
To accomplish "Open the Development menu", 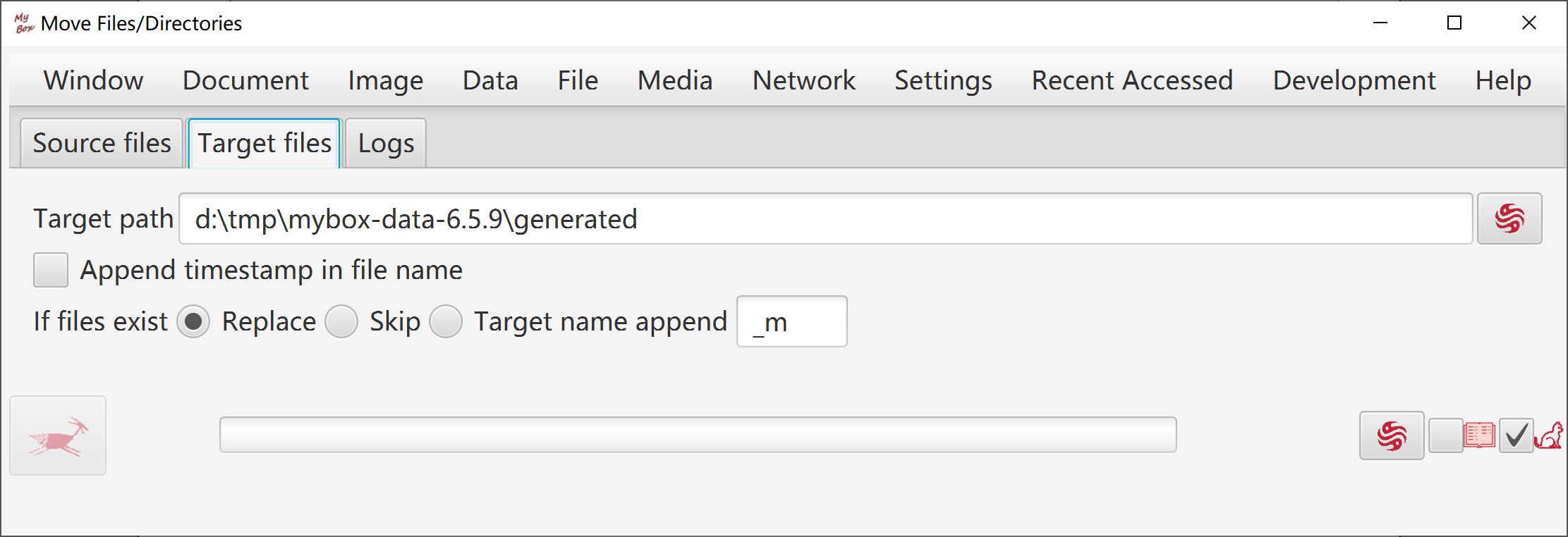I will pyautogui.click(x=1354, y=80).
